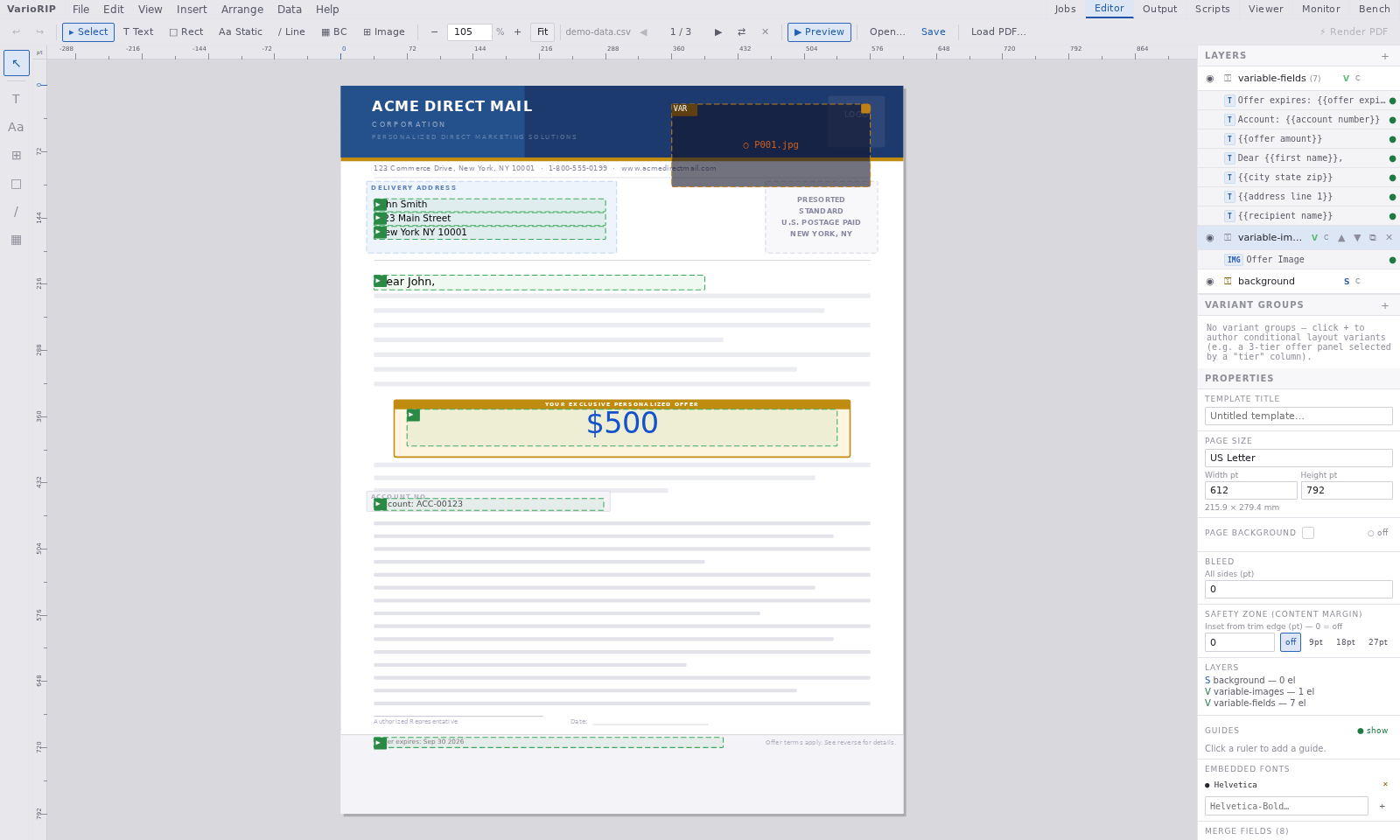Open the Arrange menu
This screenshot has height=840, width=1400.
point(242,10)
